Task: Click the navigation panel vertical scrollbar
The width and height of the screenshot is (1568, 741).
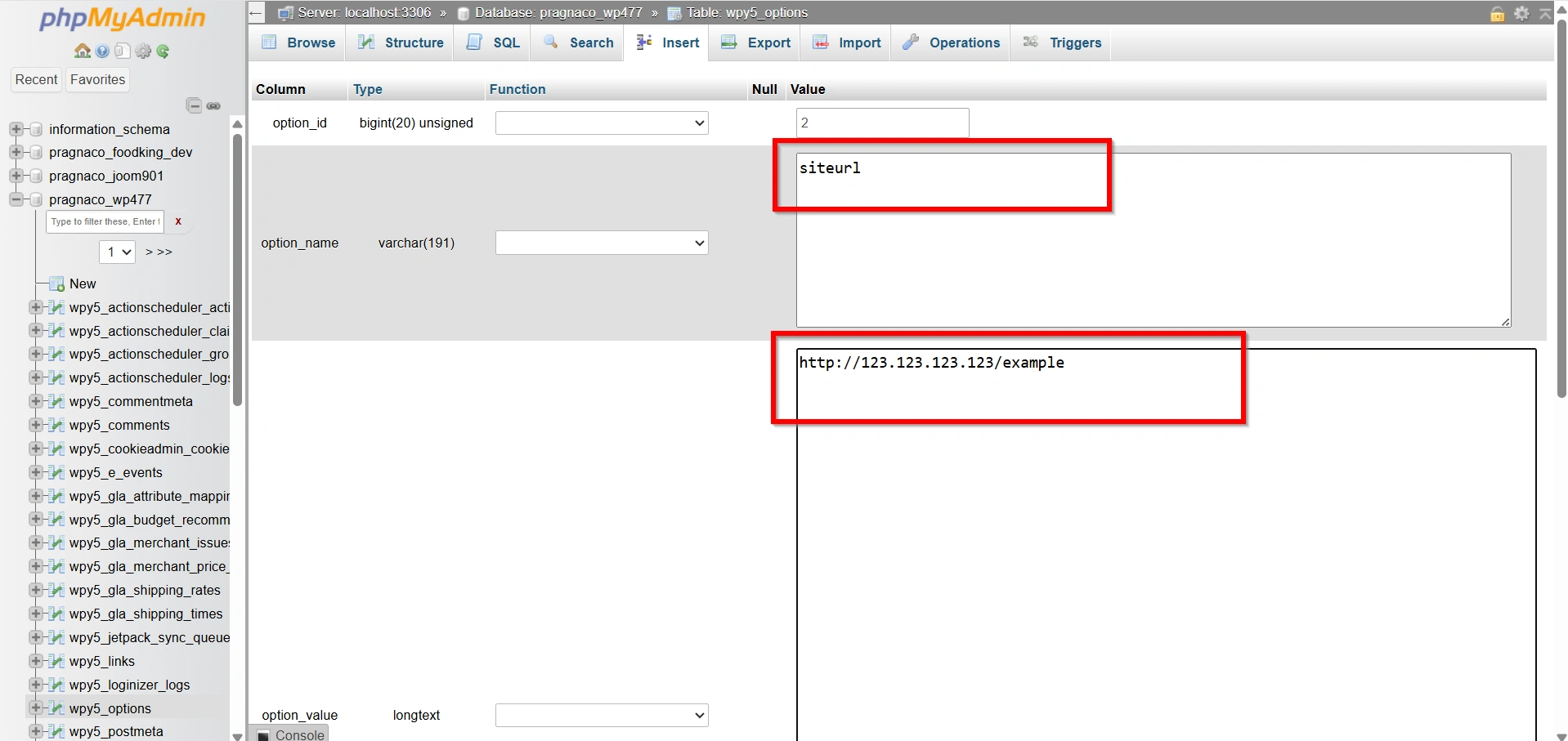Action: (238, 270)
